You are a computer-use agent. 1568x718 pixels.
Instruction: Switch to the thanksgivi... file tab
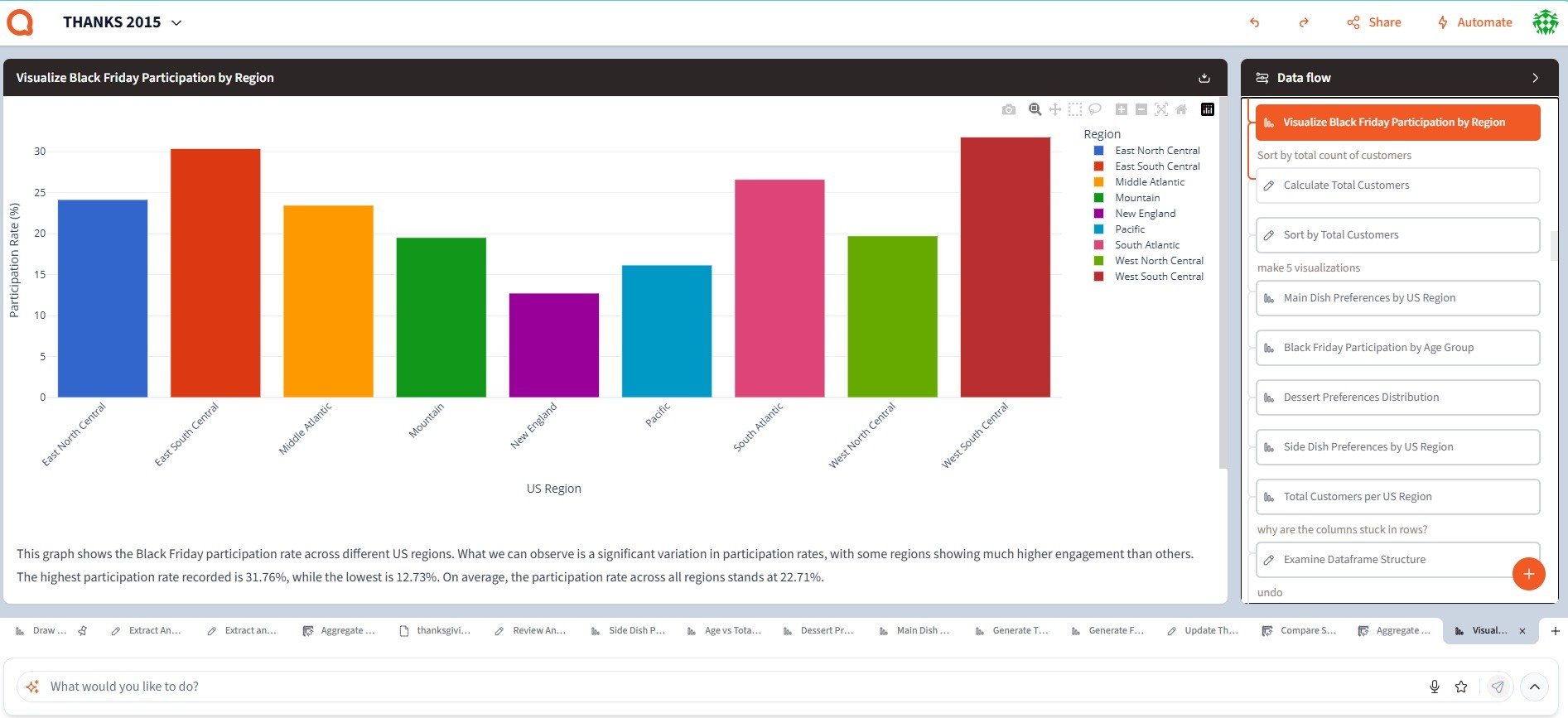435,631
